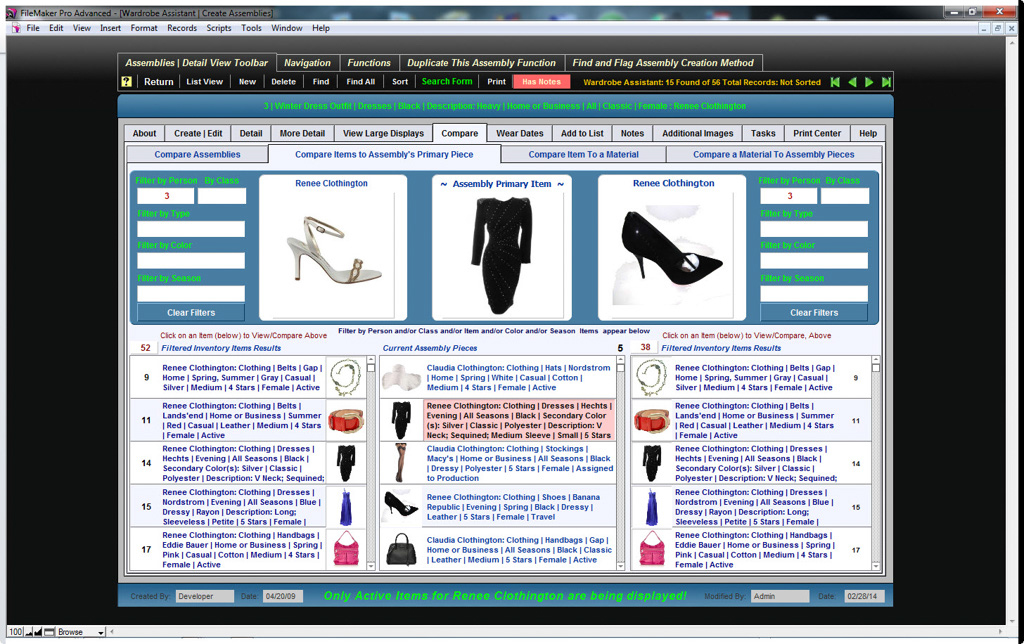
Task: Click down arrow of left results scrollbar
Action: tap(370, 566)
